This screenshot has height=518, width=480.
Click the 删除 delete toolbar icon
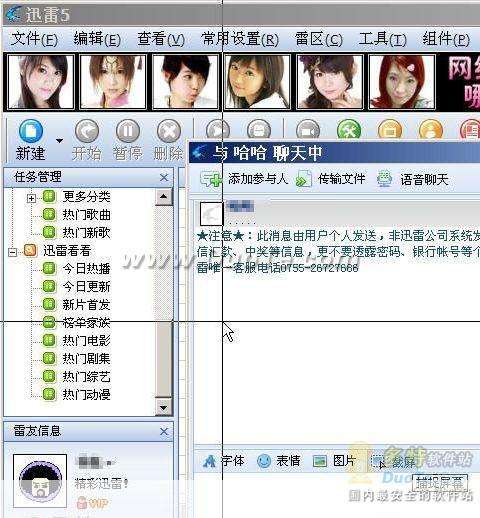tap(169, 131)
